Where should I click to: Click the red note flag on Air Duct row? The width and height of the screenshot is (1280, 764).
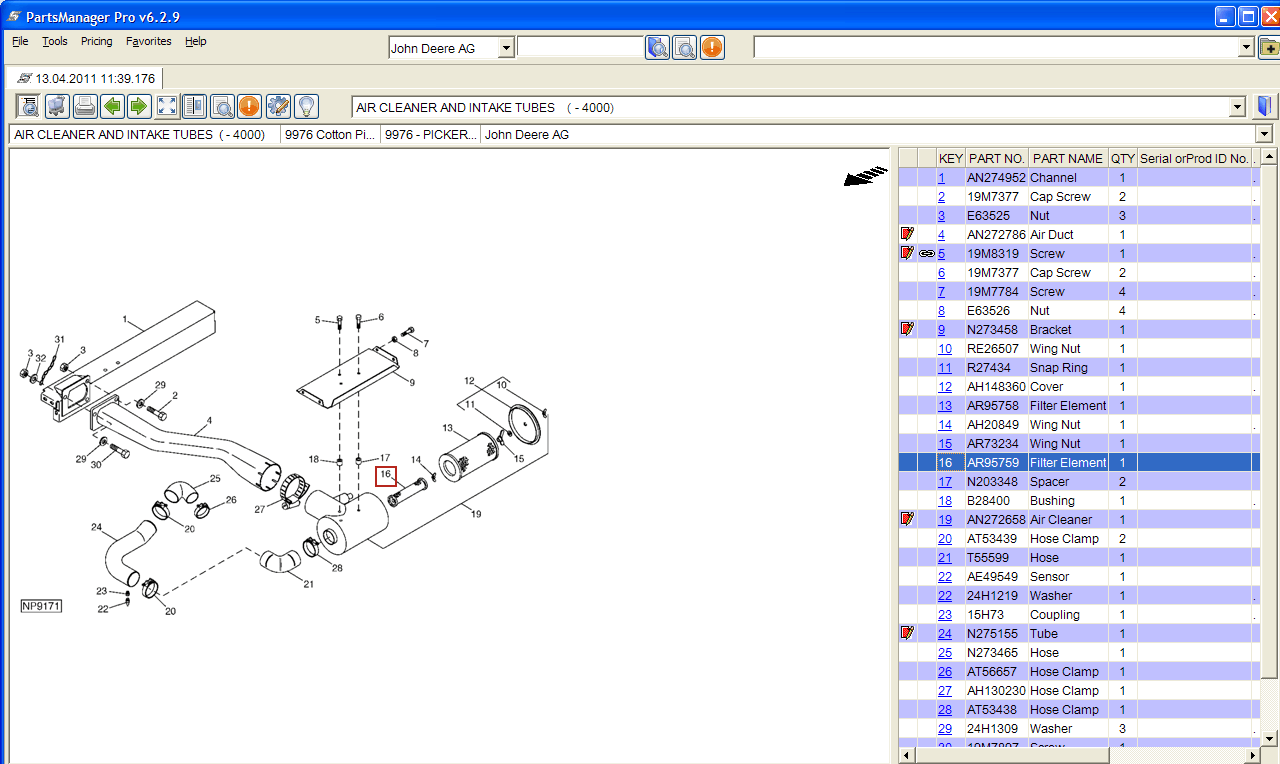tap(907, 234)
